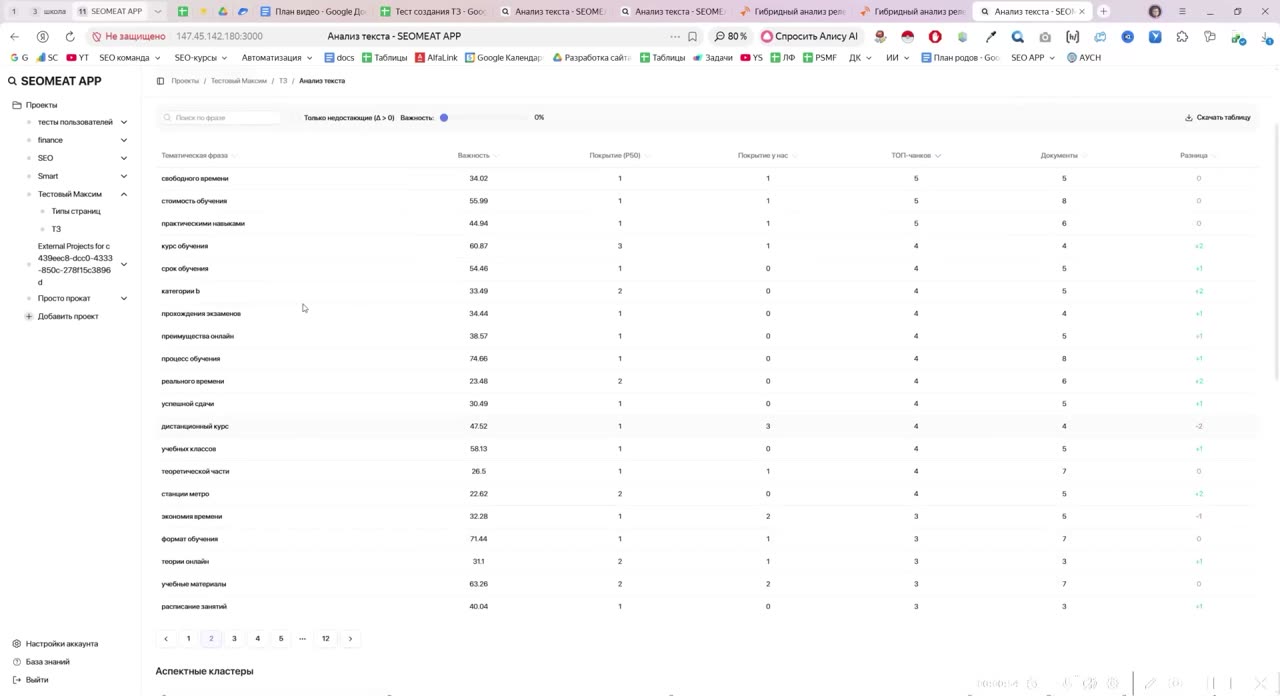This screenshot has height=696, width=1280.
Task: Switch to План видео Google Docs tab
Action: [x=313, y=12]
